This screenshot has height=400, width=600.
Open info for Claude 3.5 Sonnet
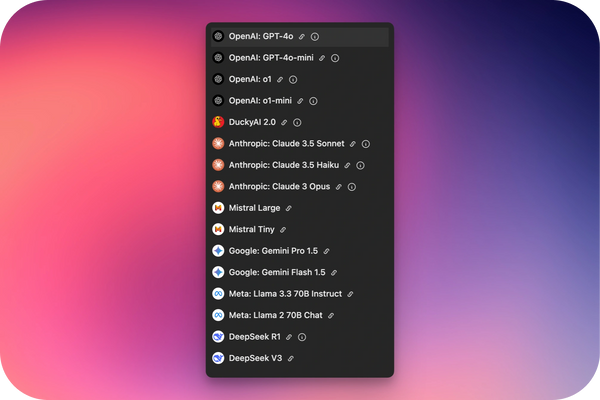pyautogui.click(x=366, y=144)
